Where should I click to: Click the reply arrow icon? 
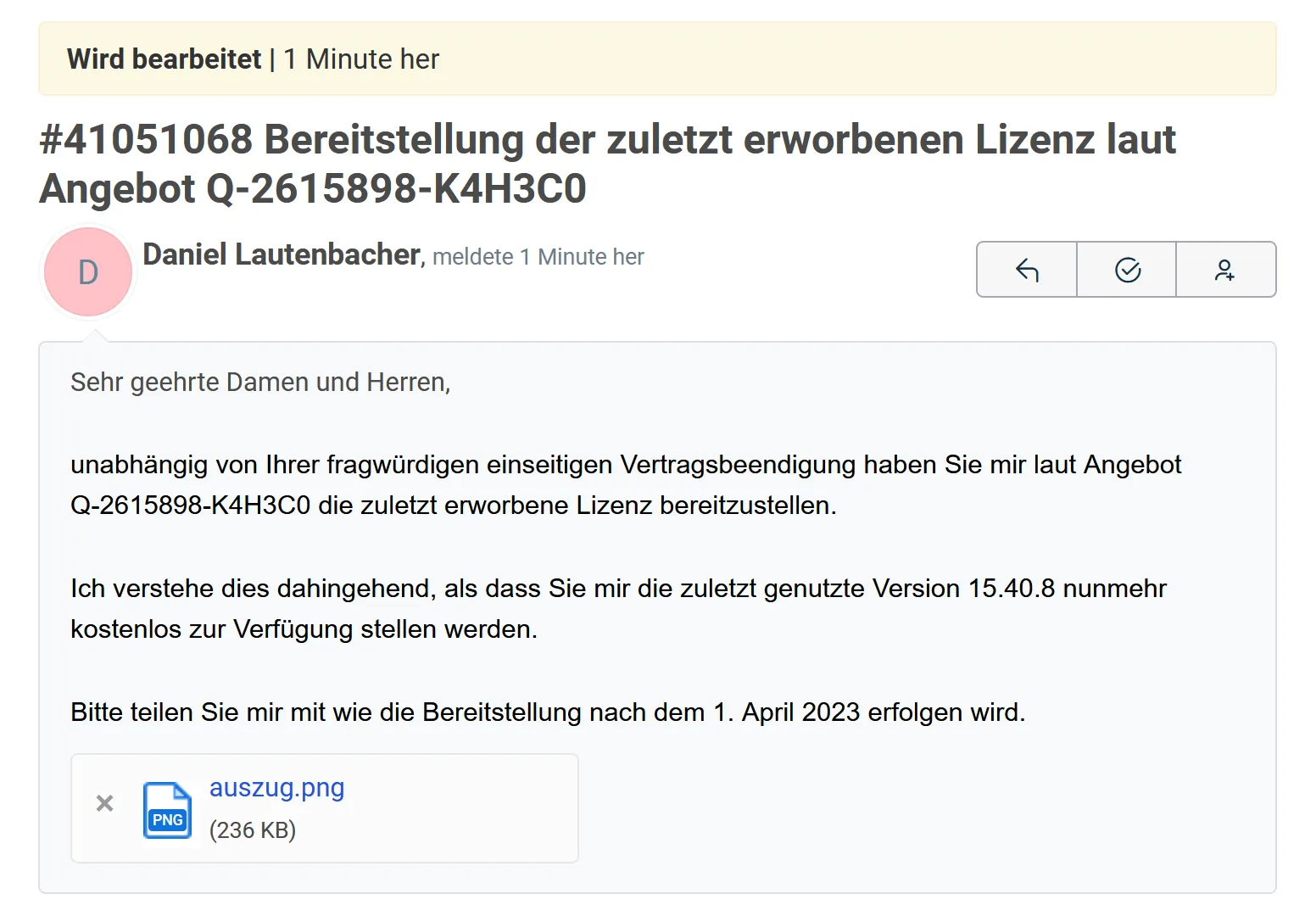(x=1027, y=269)
